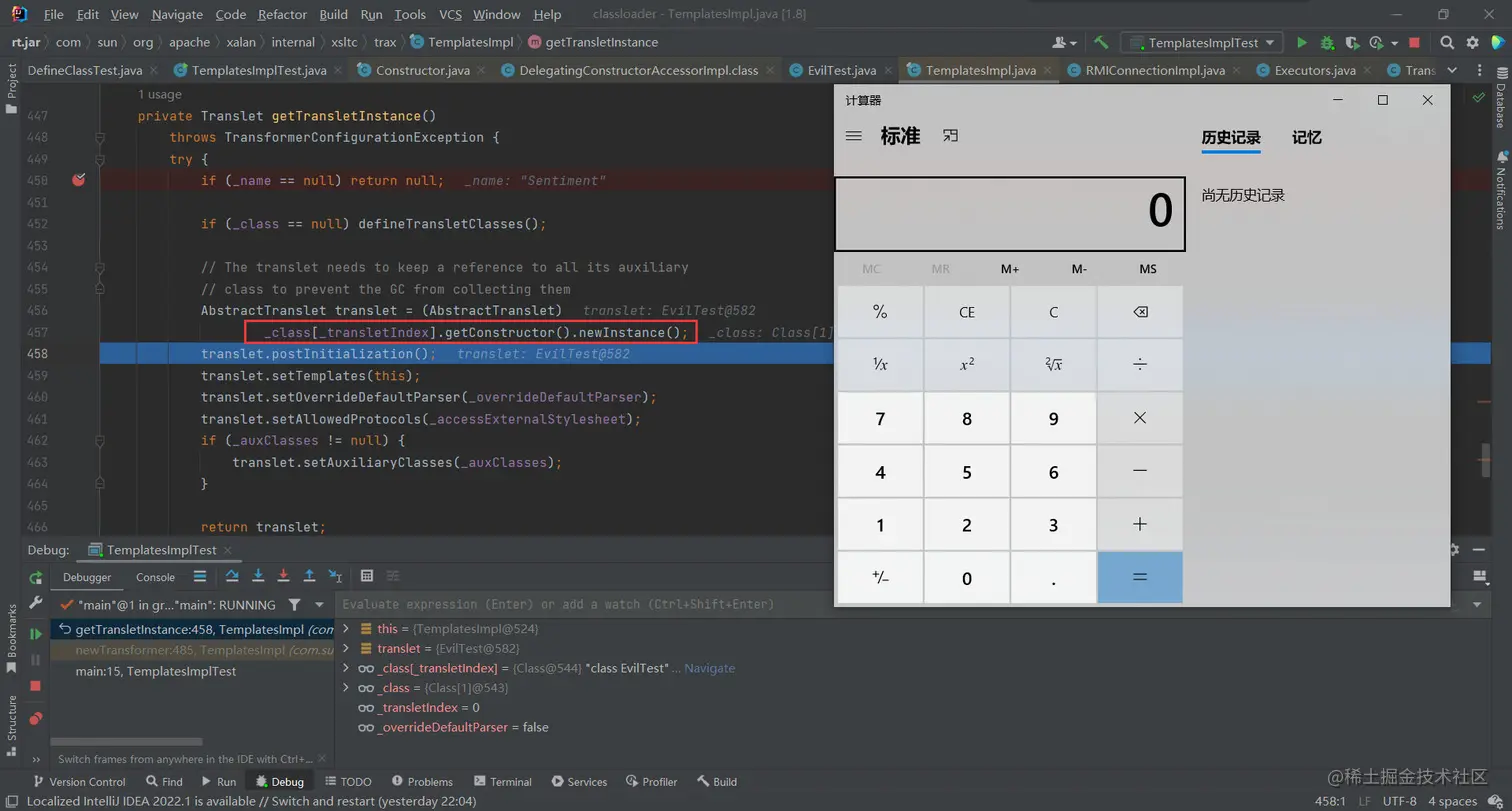This screenshot has width=1512, height=811.
Task: Click Calculator hamburger navigation menu icon
Action: tap(853, 136)
